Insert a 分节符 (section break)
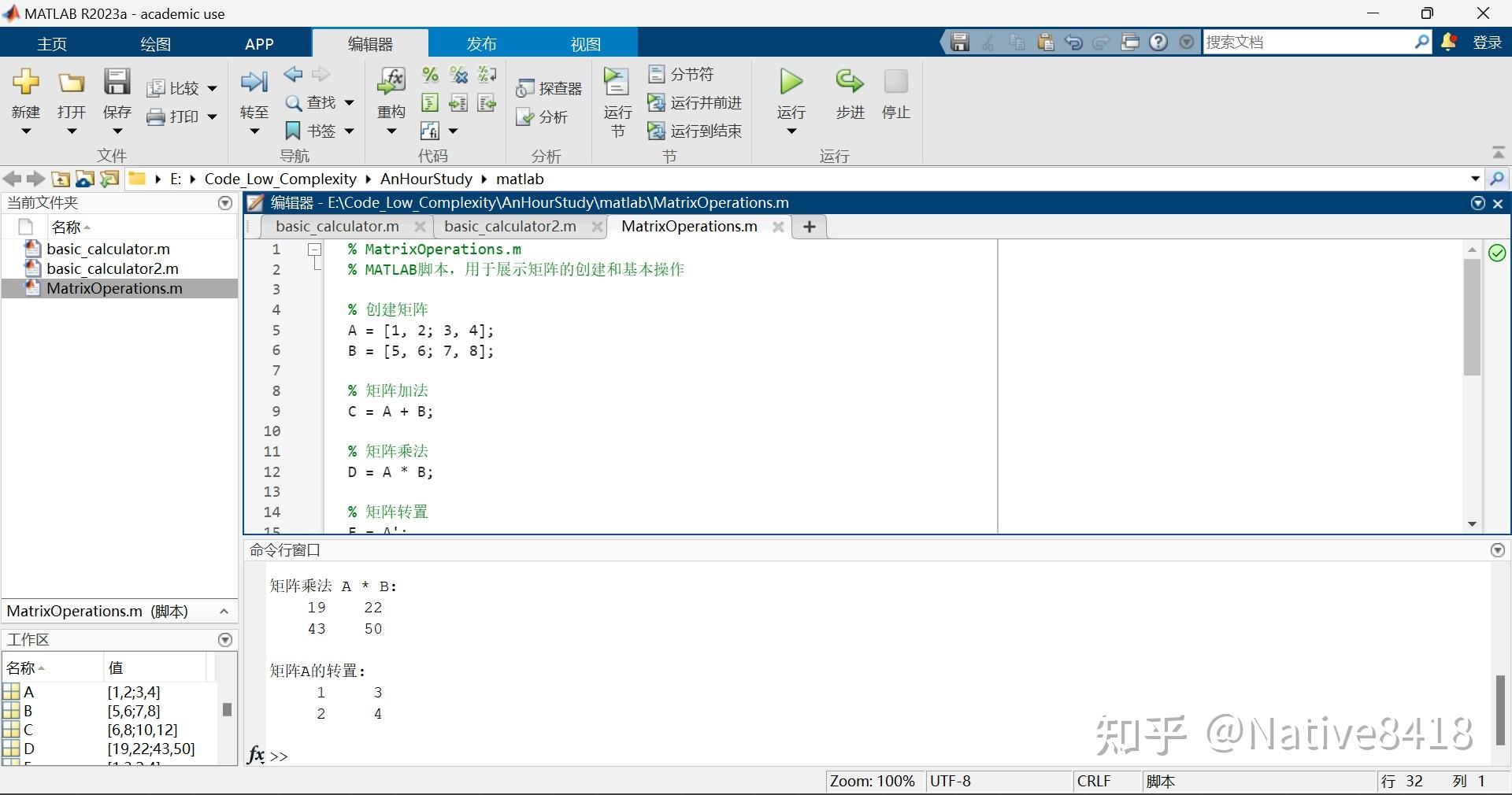The image size is (1512, 795). [x=682, y=73]
